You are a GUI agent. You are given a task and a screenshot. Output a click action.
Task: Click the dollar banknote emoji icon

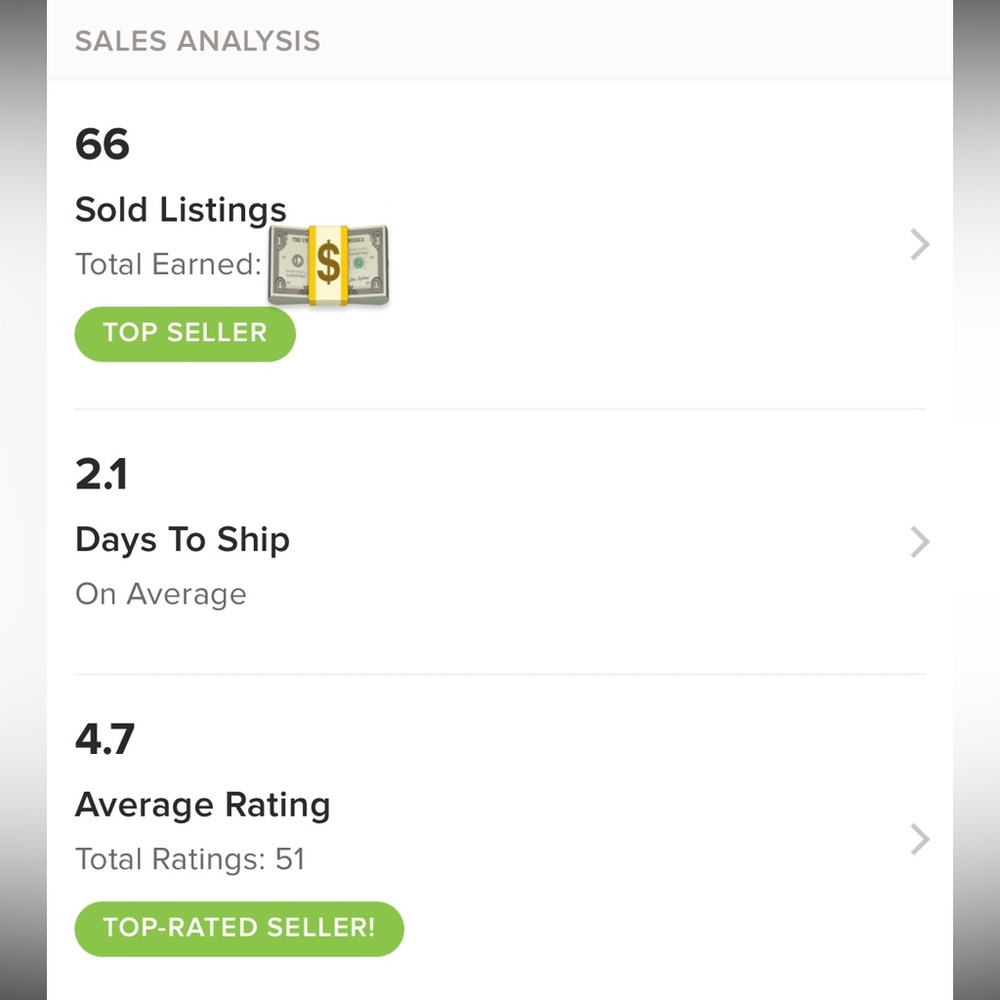(328, 265)
